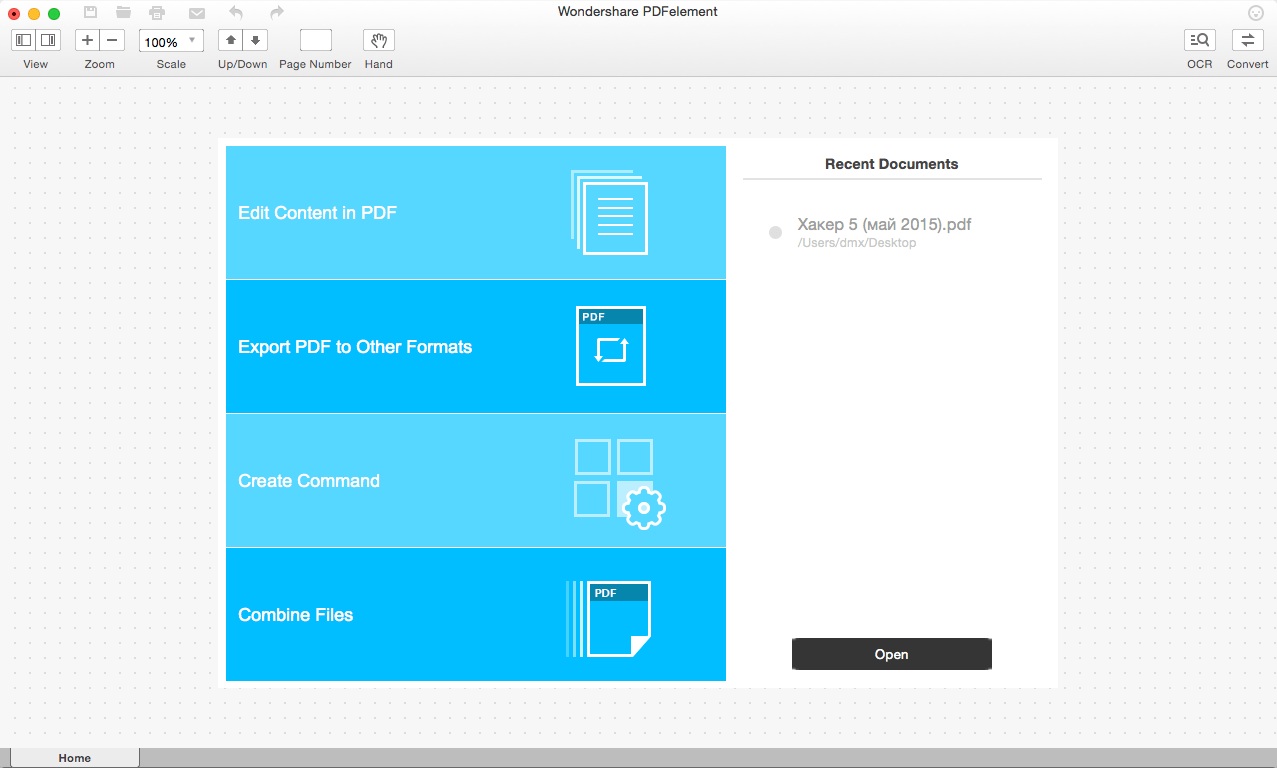The image size is (1277, 768).
Task: Open the Combine Files tile
Action: click(476, 614)
